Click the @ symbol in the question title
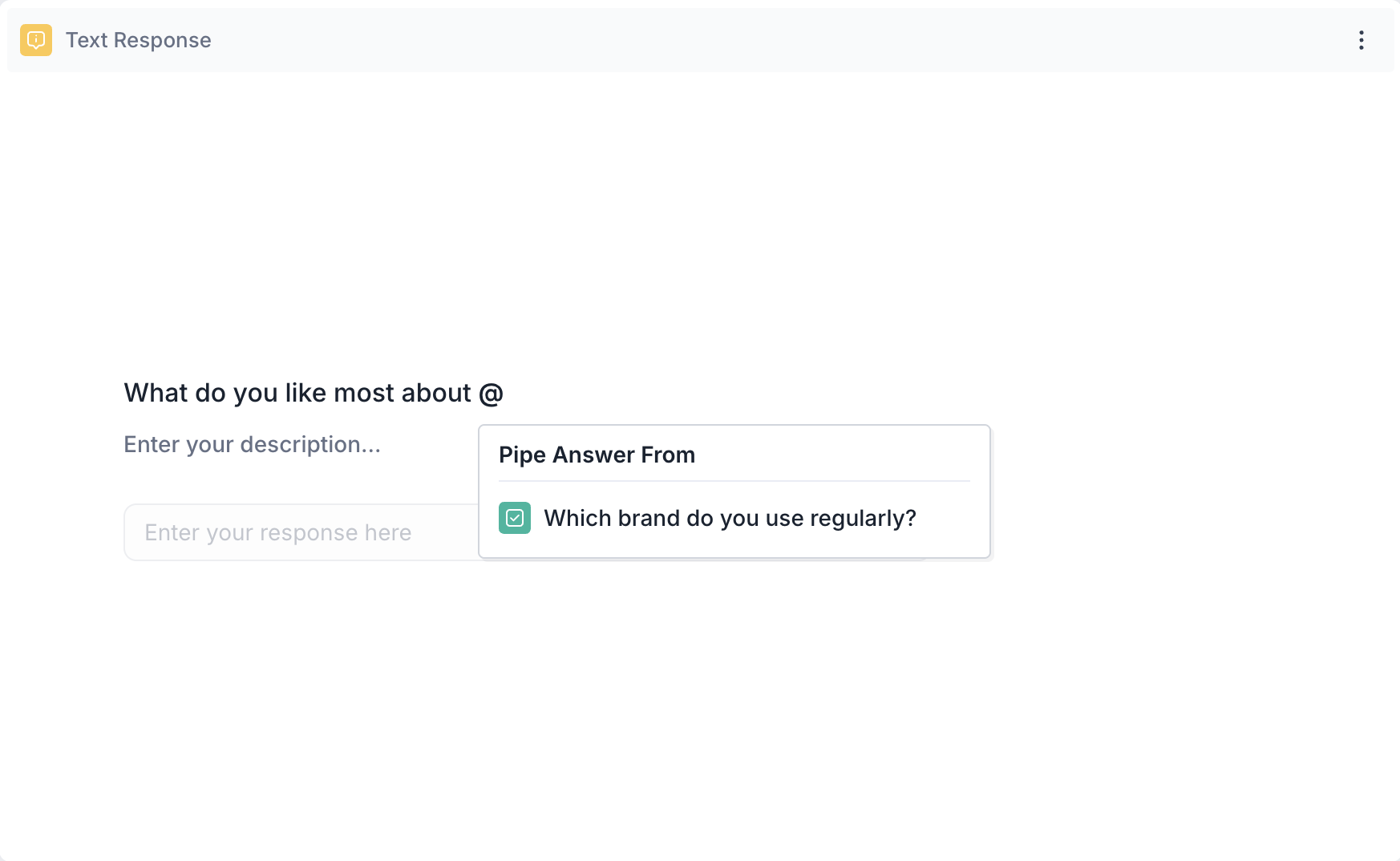The width and height of the screenshot is (1400, 861). [x=491, y=393]
